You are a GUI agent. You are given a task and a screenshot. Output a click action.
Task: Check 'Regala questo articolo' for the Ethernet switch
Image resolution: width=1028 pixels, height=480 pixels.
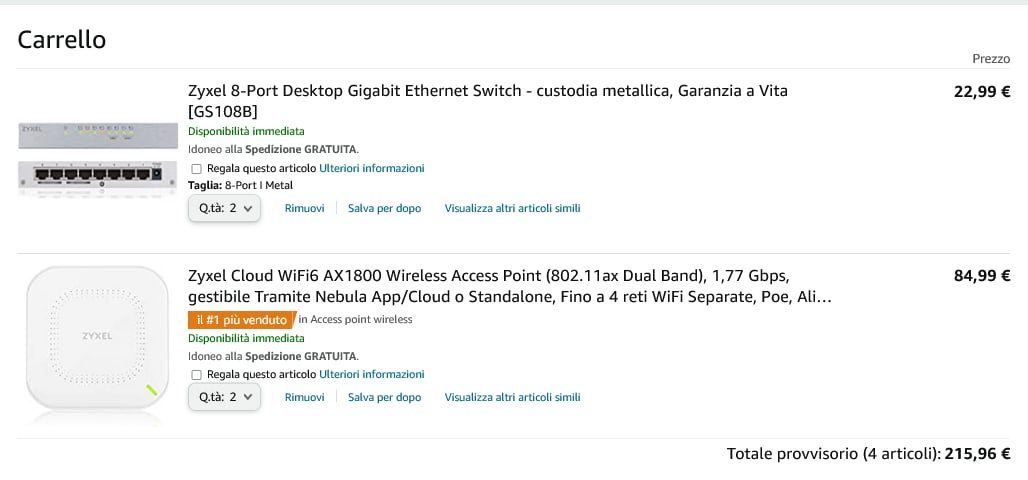pyautogui.click(x=195, y=169)
